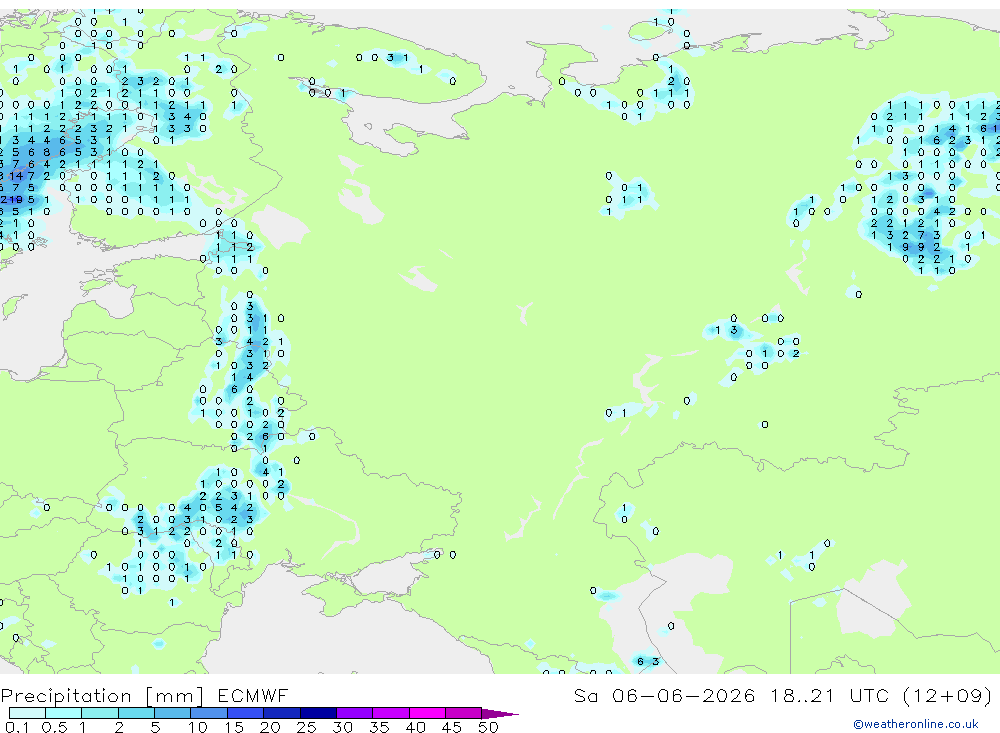Screen dimensions: 1000x733
Task: Click the 2–5 mm legend color box
Action: pos(136,713)
